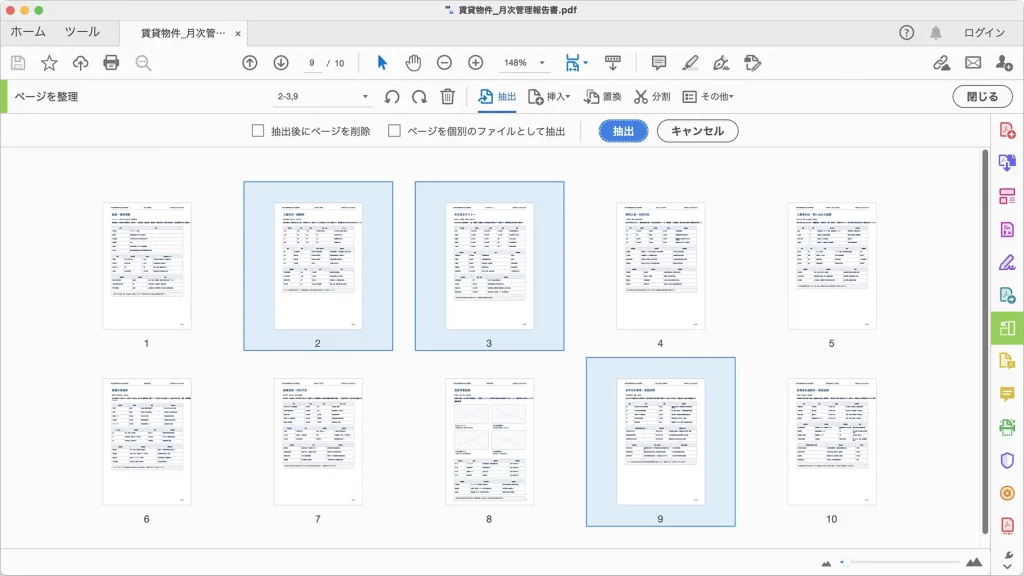Open the page range 2-3,9 dropdown
This screenshot has width=1024, height=576.
(323, 97)
